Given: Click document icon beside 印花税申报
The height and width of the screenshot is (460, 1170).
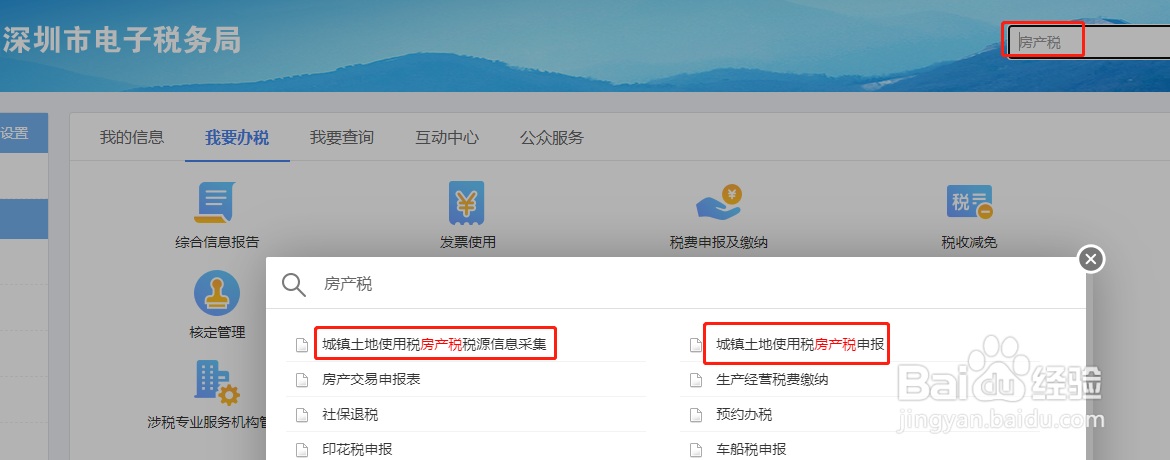Looking at the screenshot, I should point(302,450).
